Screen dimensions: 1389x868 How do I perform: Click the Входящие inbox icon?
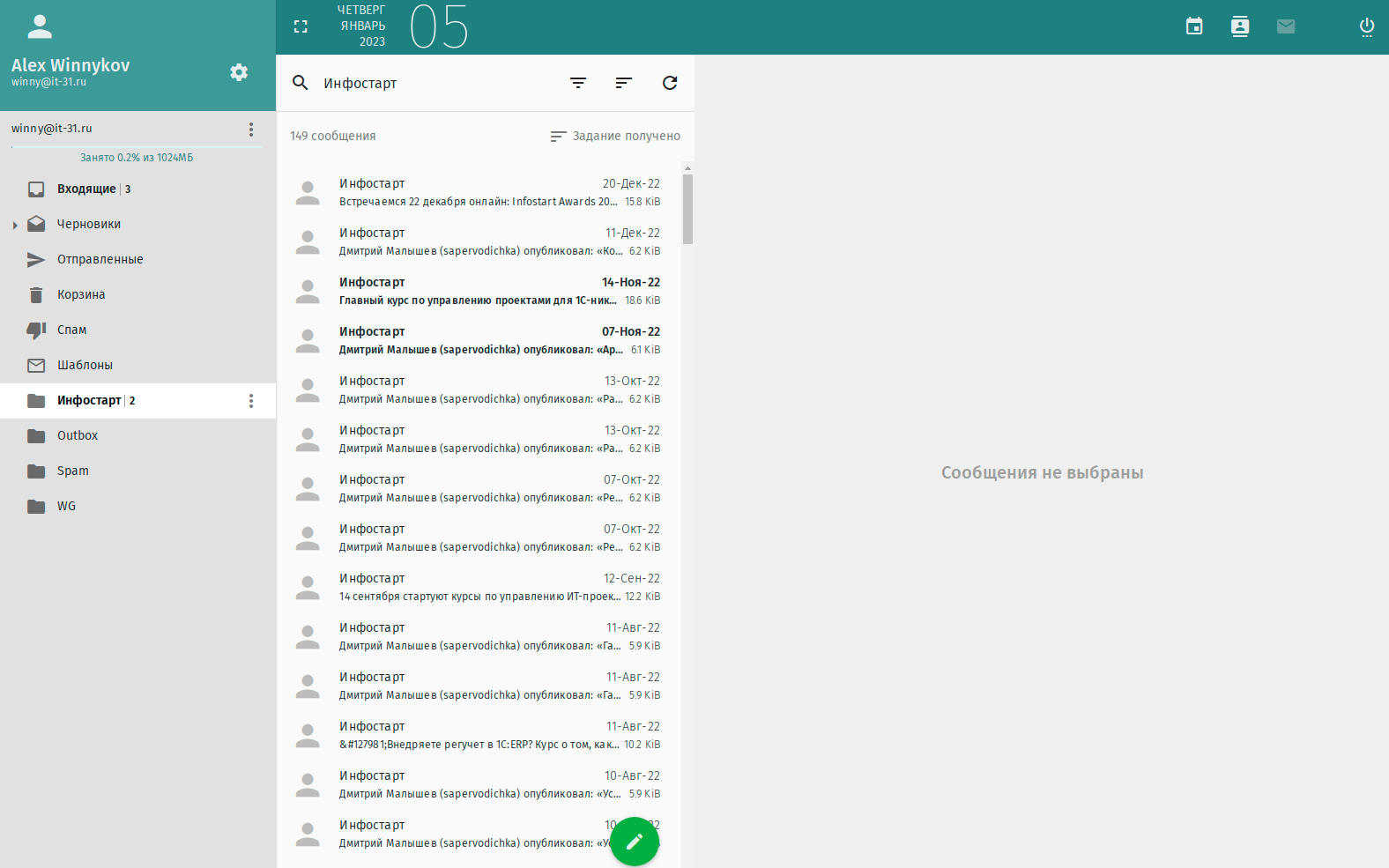tap(36, 189)
